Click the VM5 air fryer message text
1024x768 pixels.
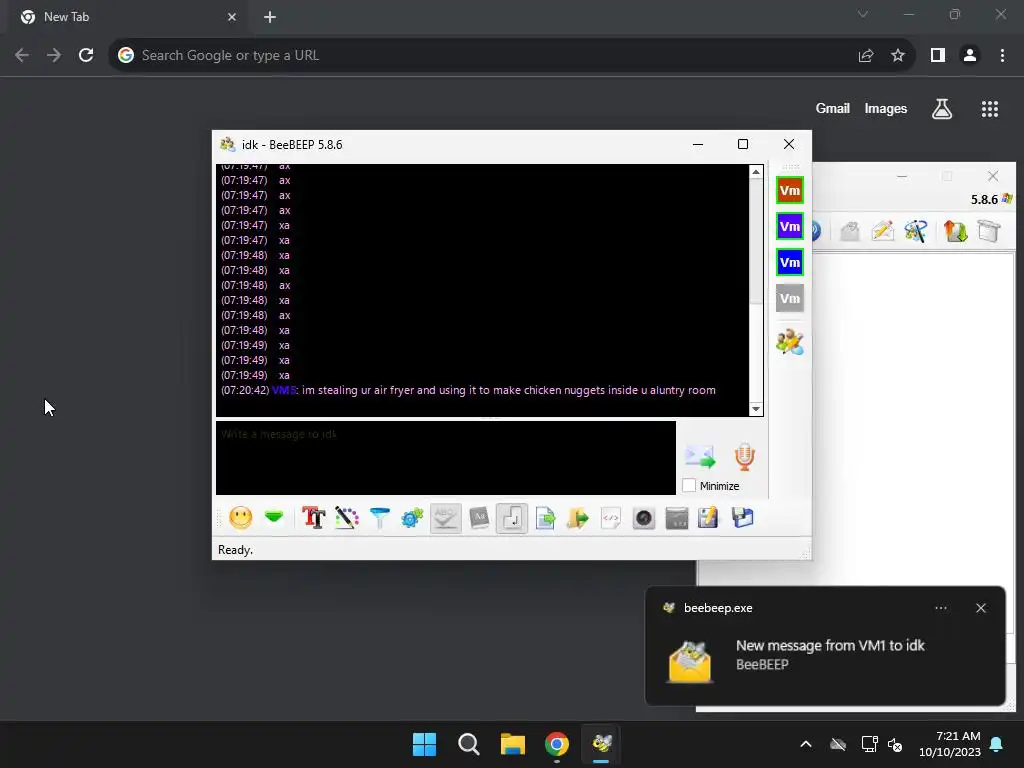click(509, 390)
